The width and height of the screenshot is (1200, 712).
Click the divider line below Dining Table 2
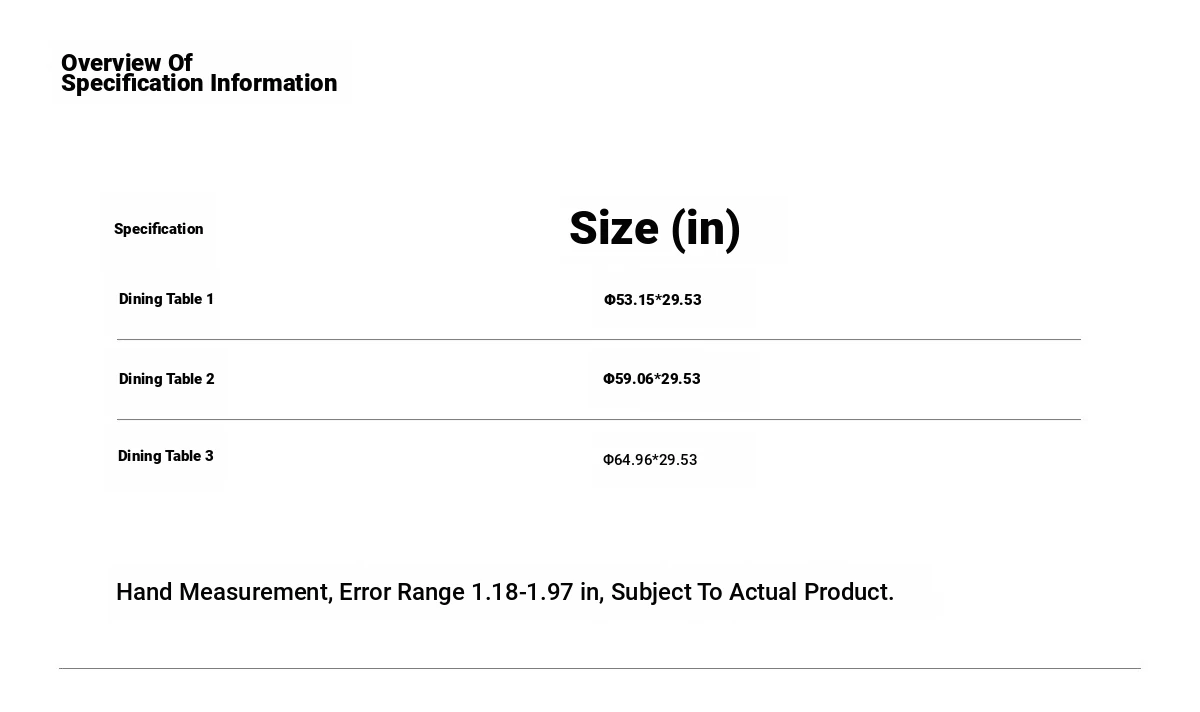click(598, 420)
